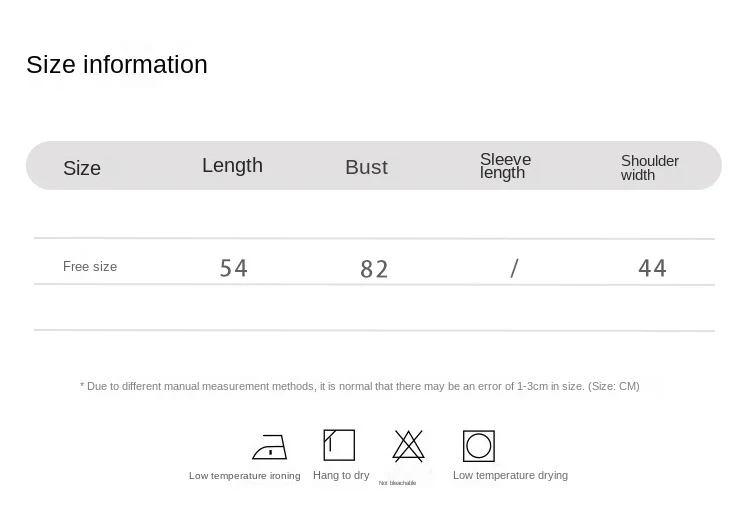Click the shoulder width value 44
The image size is (750, 526).
pos(652,268)
